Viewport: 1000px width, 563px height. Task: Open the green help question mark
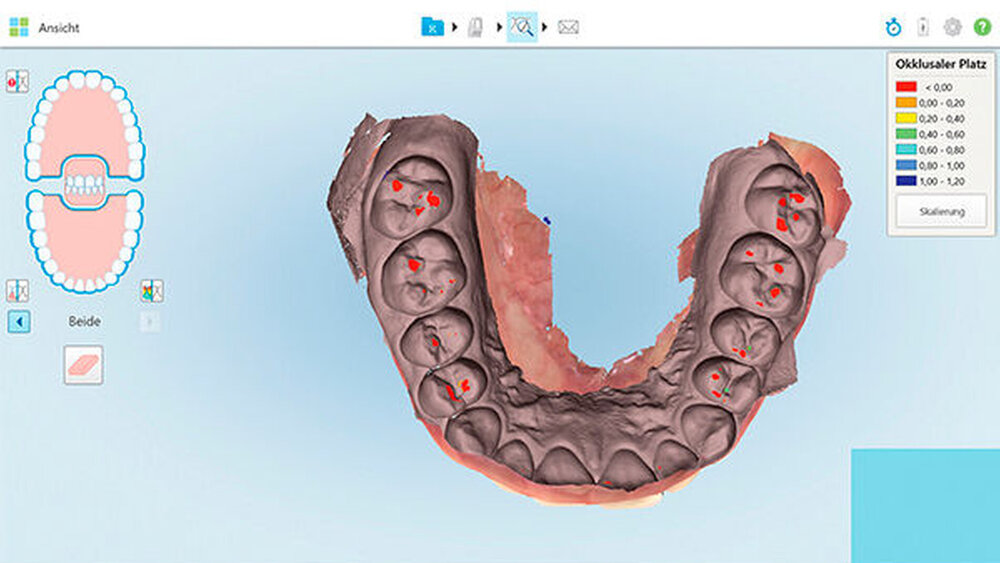(981, 28)
